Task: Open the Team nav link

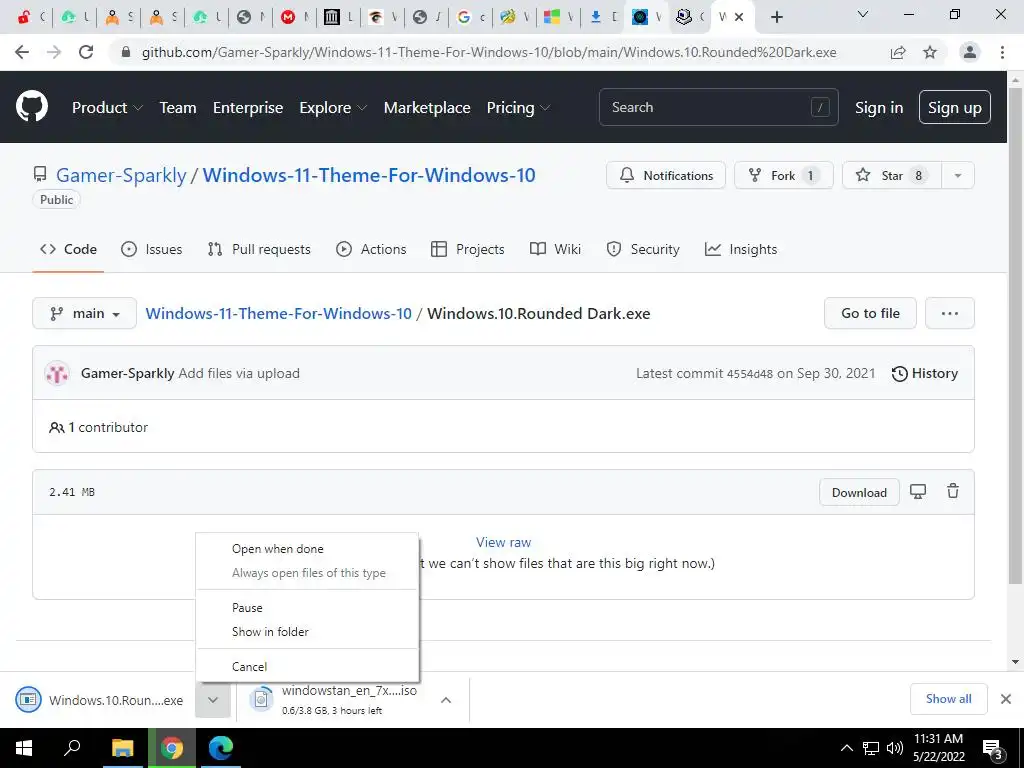Action: [178, 108]
